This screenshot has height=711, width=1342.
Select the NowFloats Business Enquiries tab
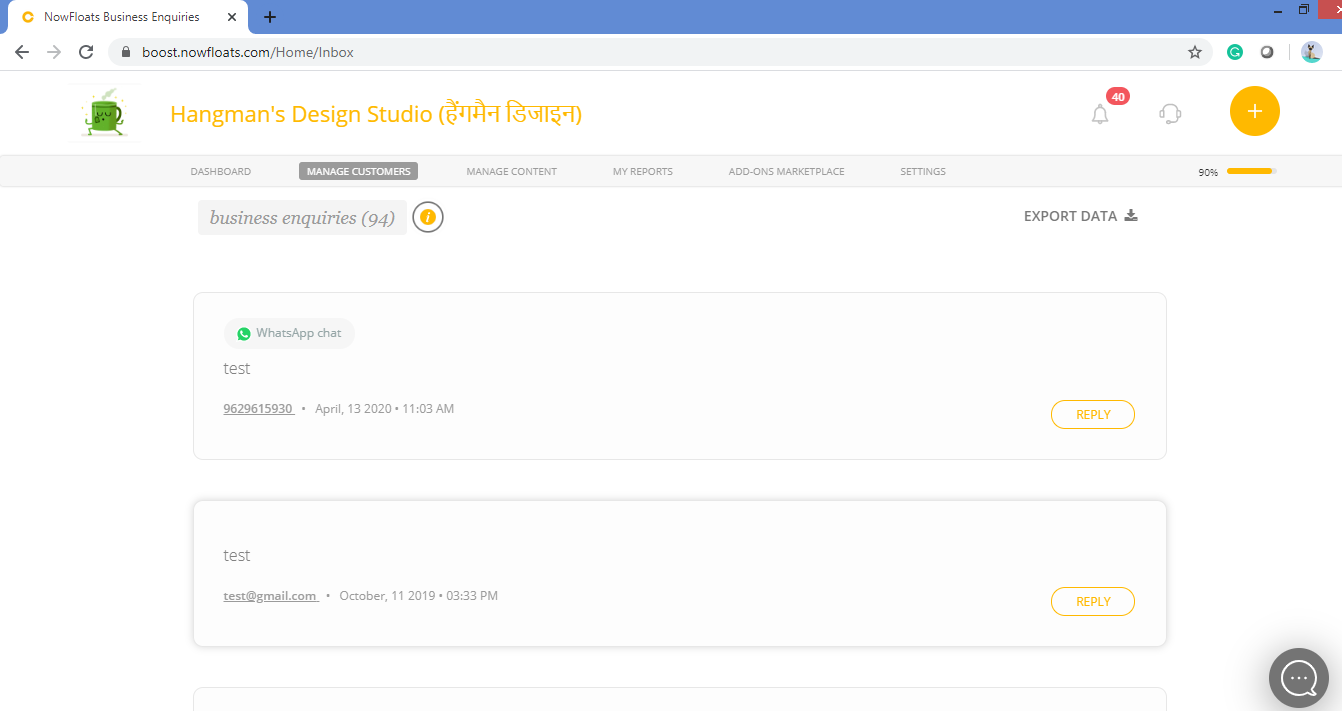click(x=128, y=17)
